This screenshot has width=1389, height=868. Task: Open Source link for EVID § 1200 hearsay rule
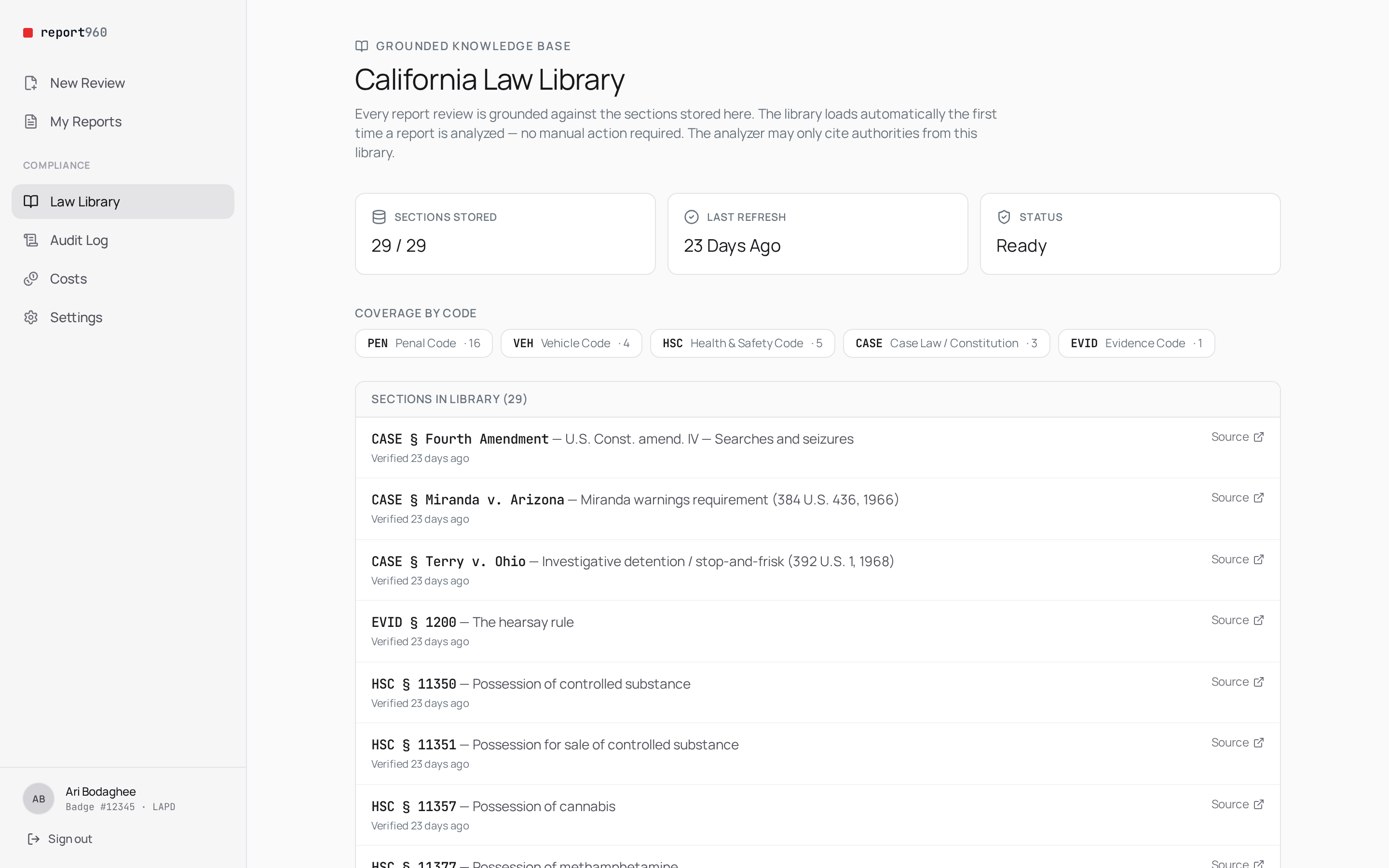[1238, 620]
